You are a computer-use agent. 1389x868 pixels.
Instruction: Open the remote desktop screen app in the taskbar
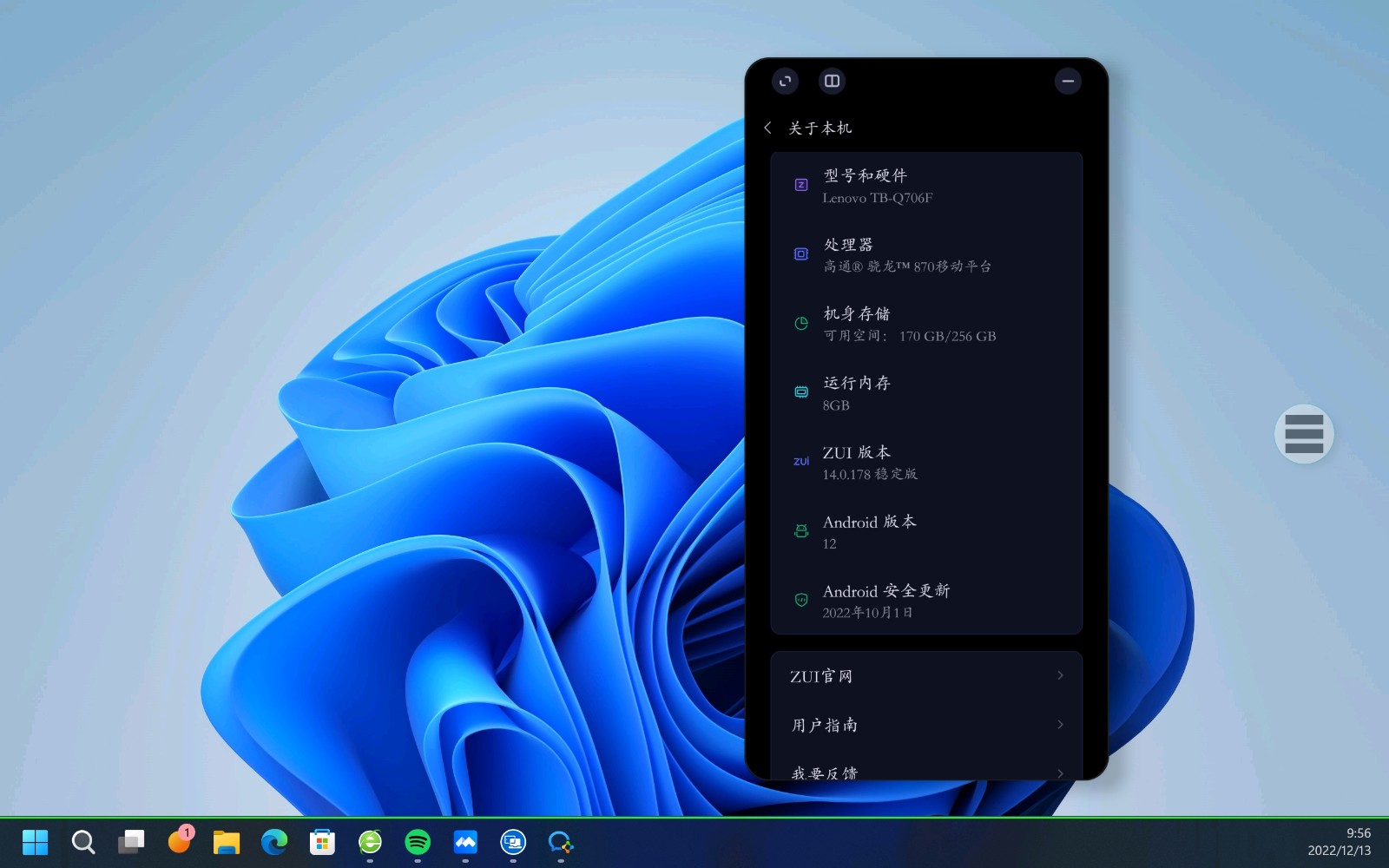pyautogui.click(x=513, y=842)
